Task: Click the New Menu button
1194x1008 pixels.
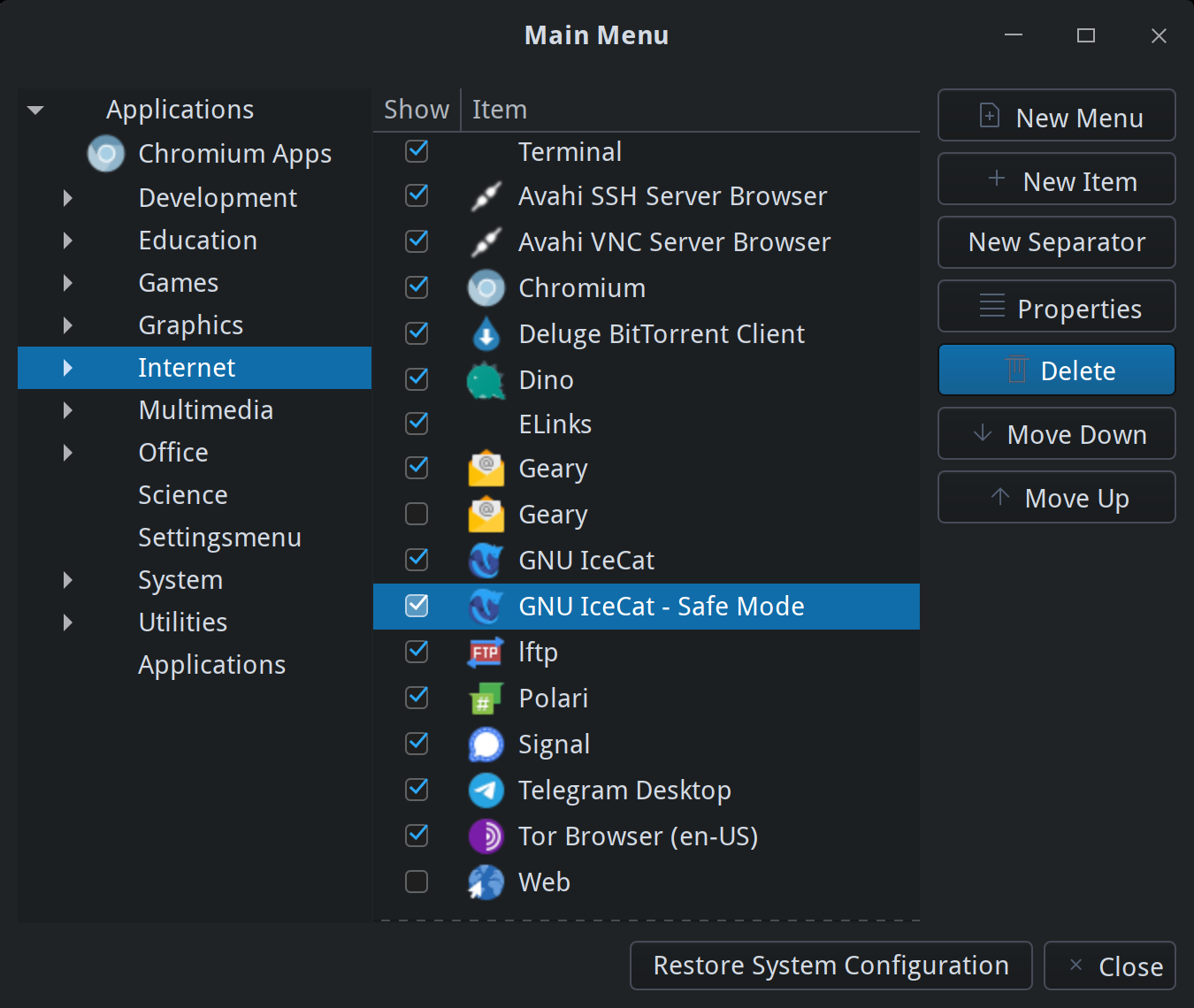Action: [1057, 115]
